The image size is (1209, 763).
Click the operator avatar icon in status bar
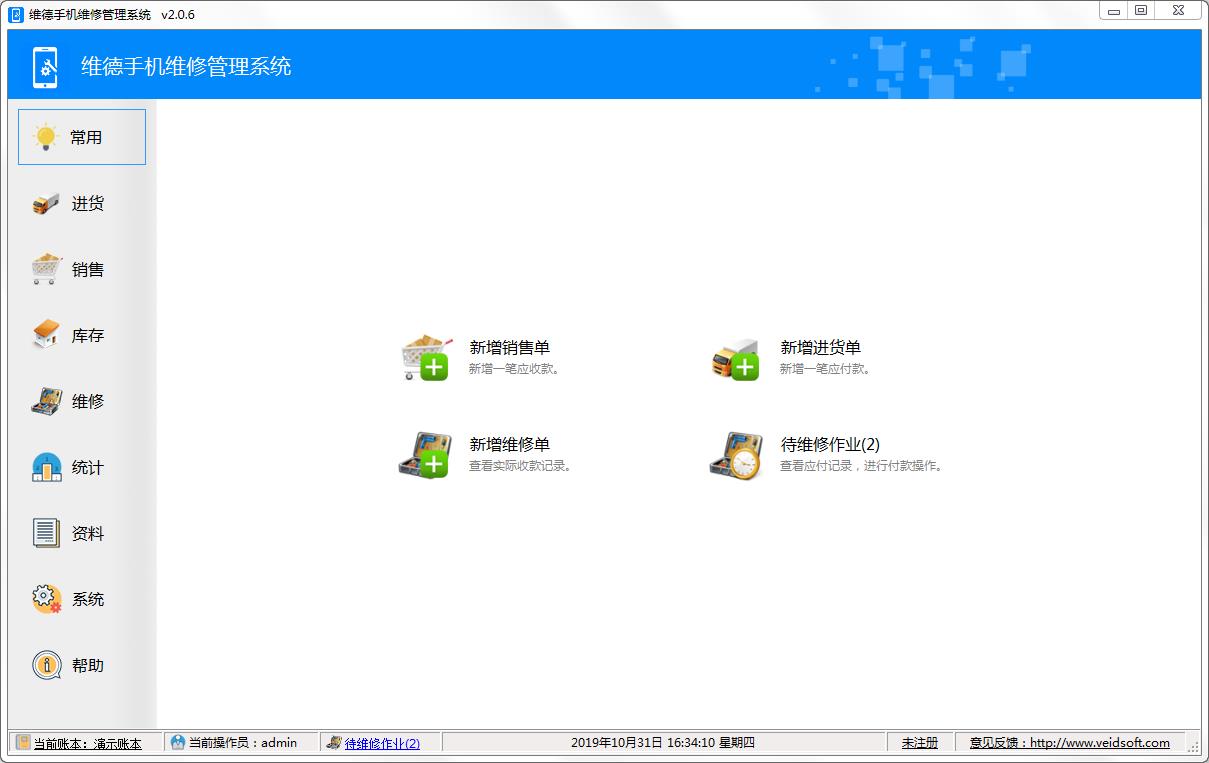coord(178,742)
